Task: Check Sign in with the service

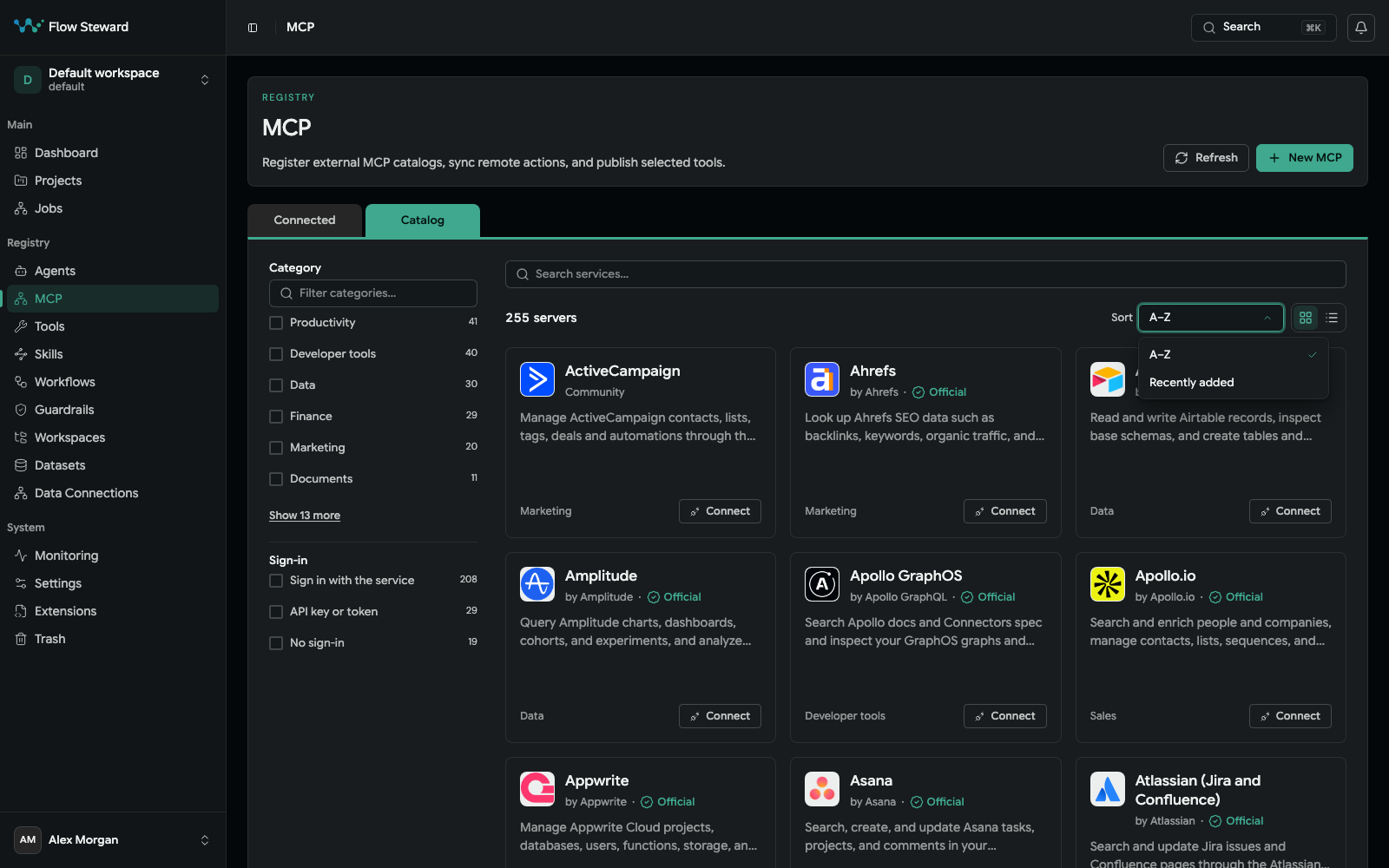Action: pos(276,581)
